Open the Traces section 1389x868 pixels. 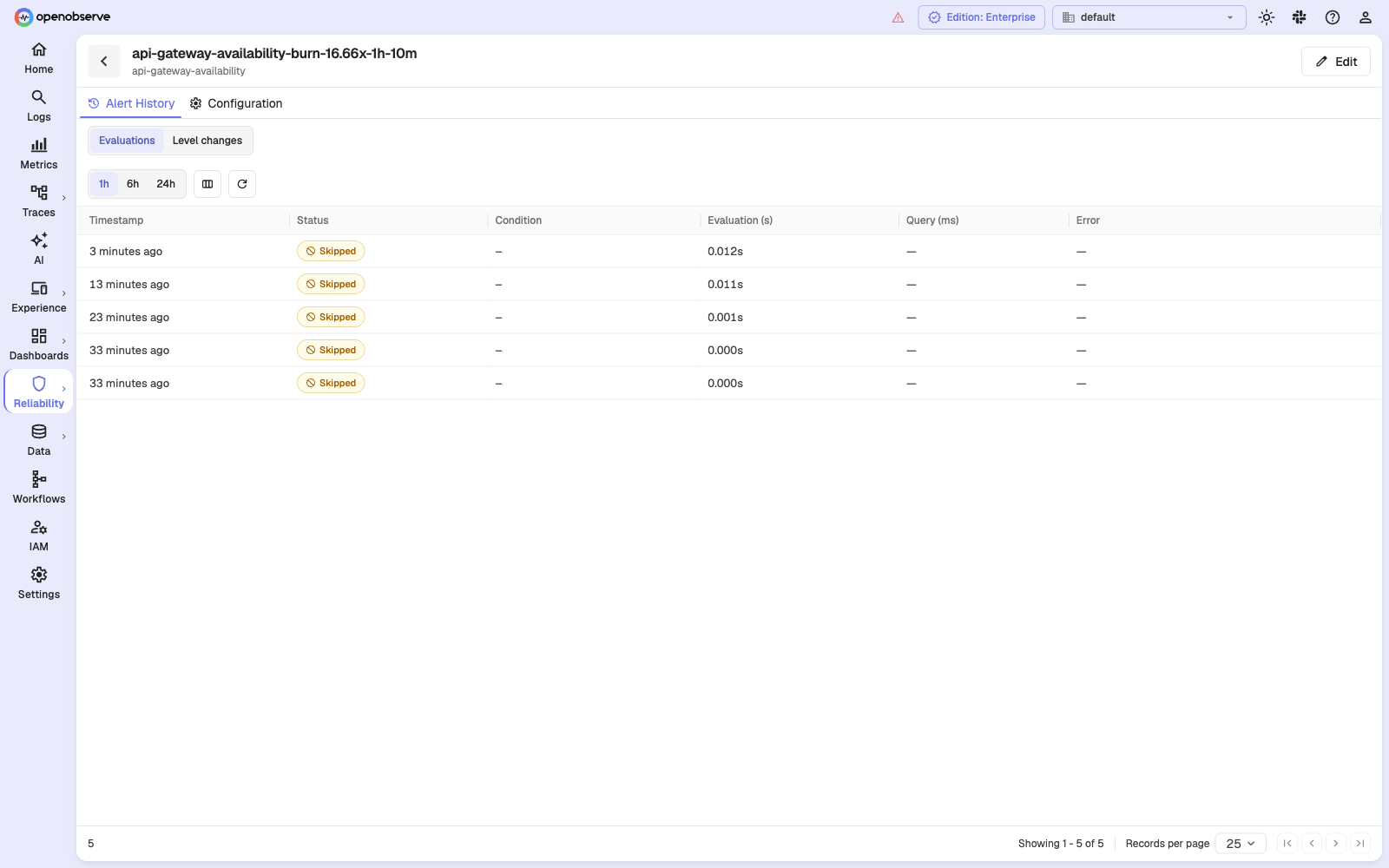(x=39, y=201)
